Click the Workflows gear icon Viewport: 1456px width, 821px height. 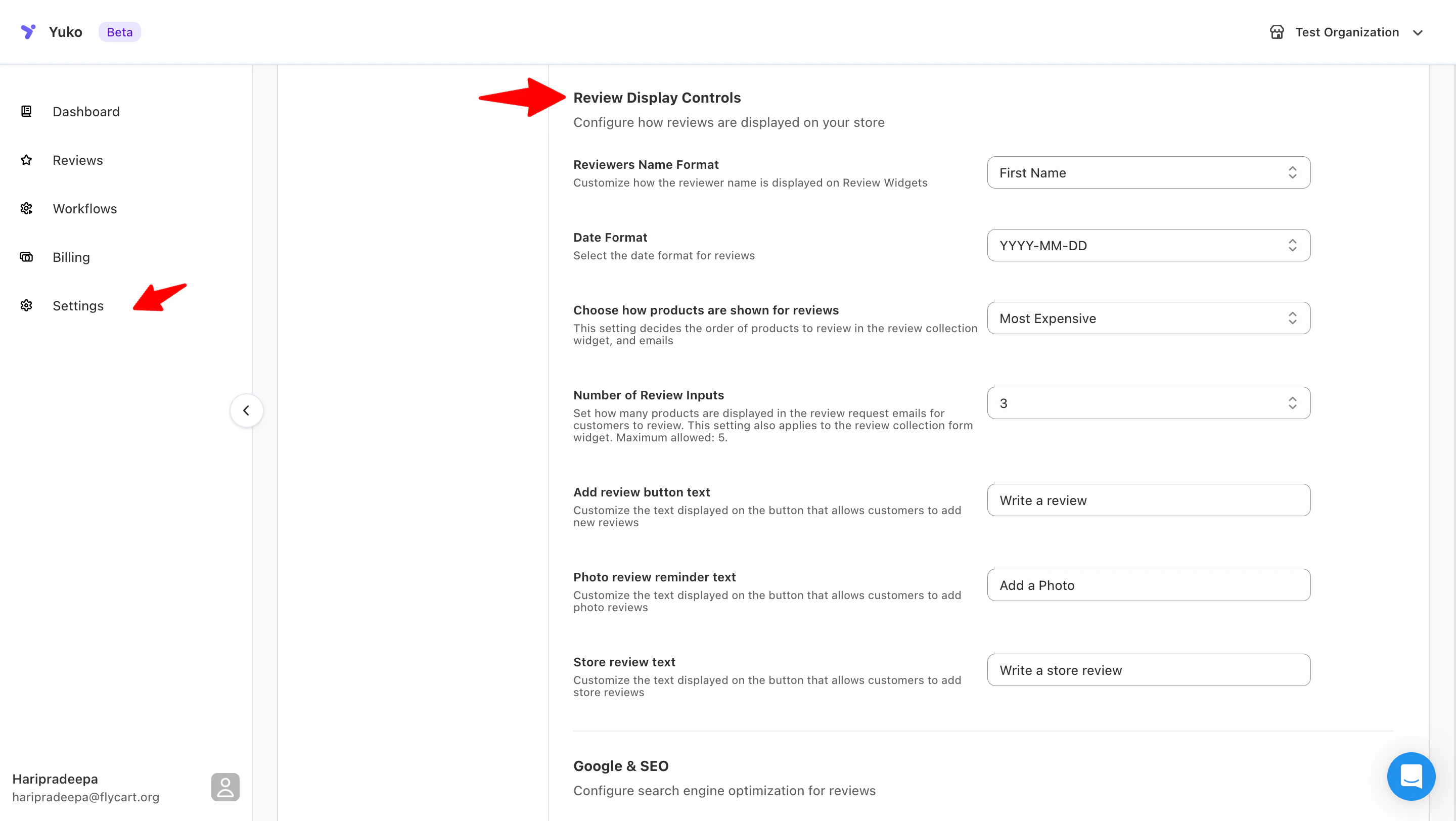point(26,208)
